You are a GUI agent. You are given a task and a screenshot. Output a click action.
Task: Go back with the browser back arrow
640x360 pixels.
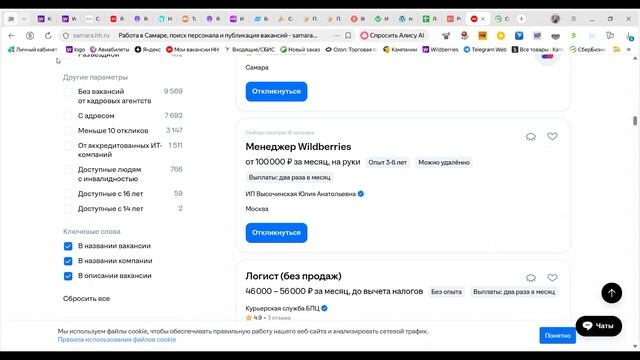(11, 36)
